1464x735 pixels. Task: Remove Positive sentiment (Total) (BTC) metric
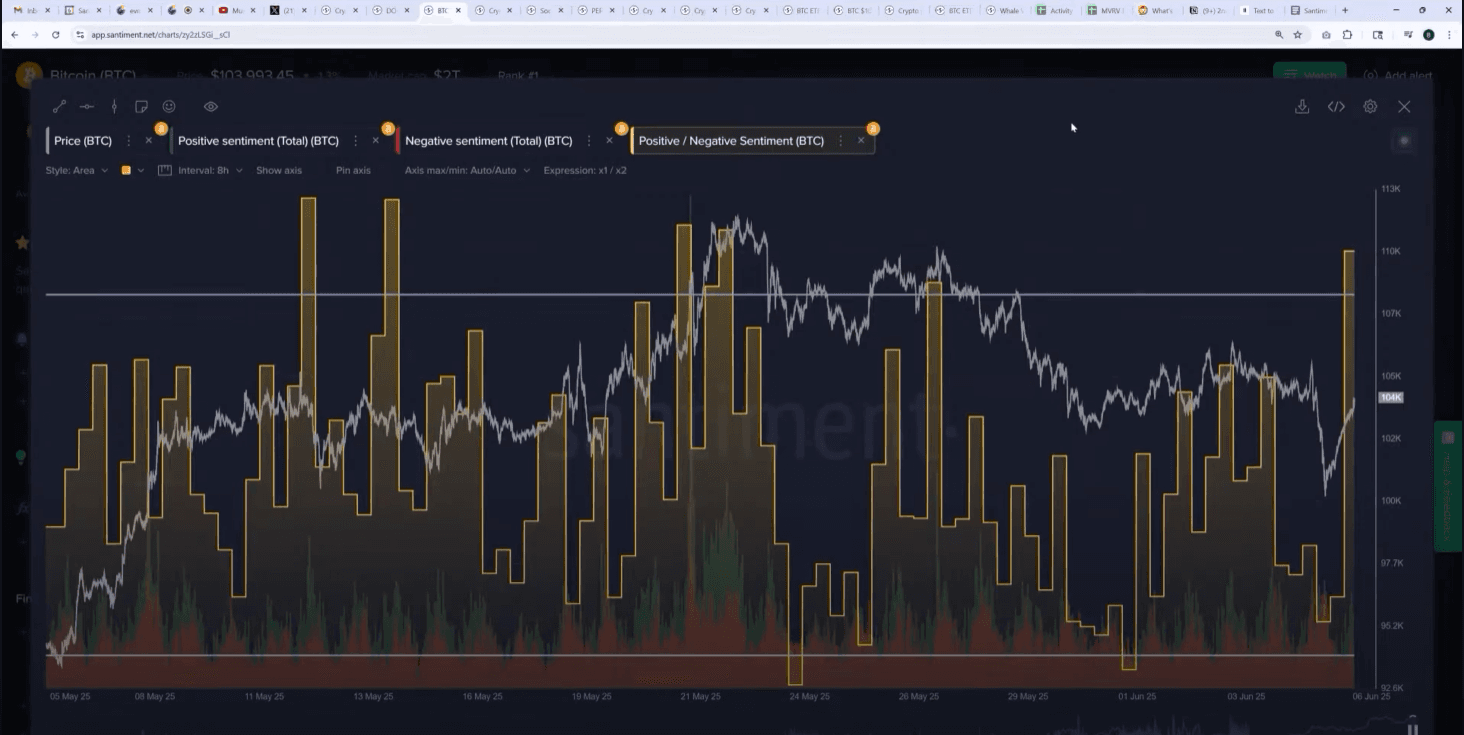tap(376, 141)
